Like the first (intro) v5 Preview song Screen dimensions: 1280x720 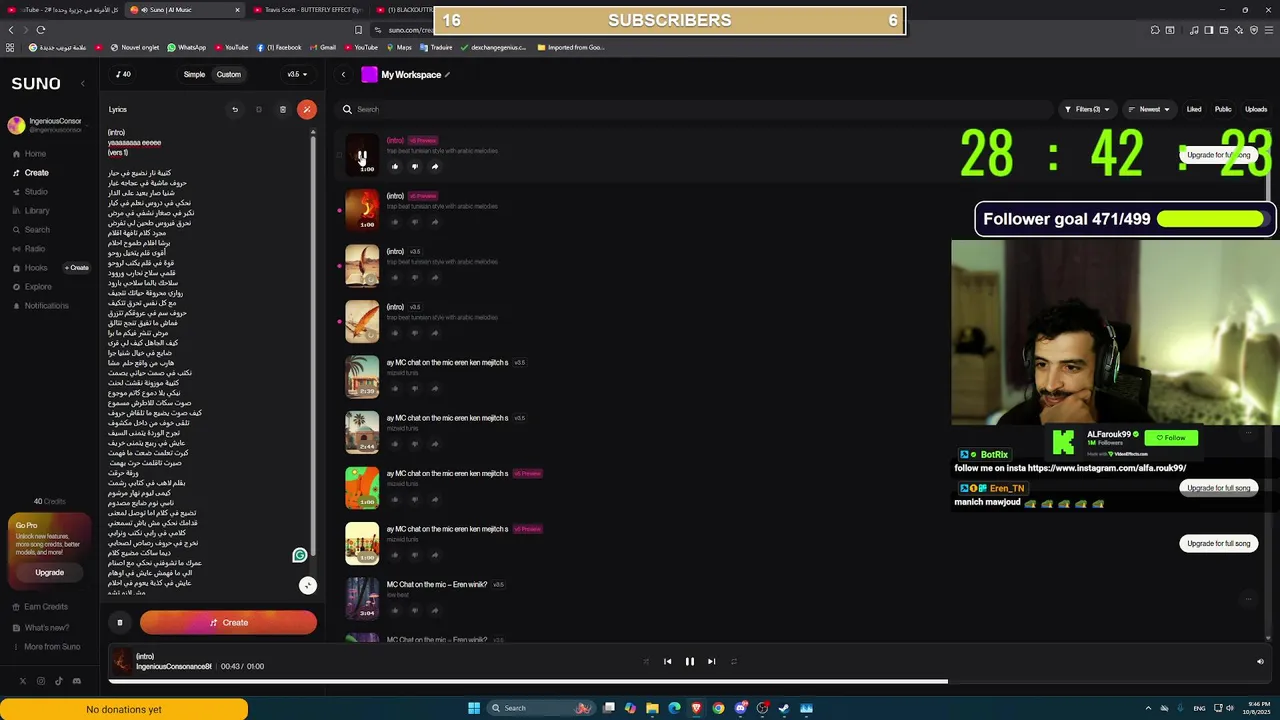[x=395, y=167]
